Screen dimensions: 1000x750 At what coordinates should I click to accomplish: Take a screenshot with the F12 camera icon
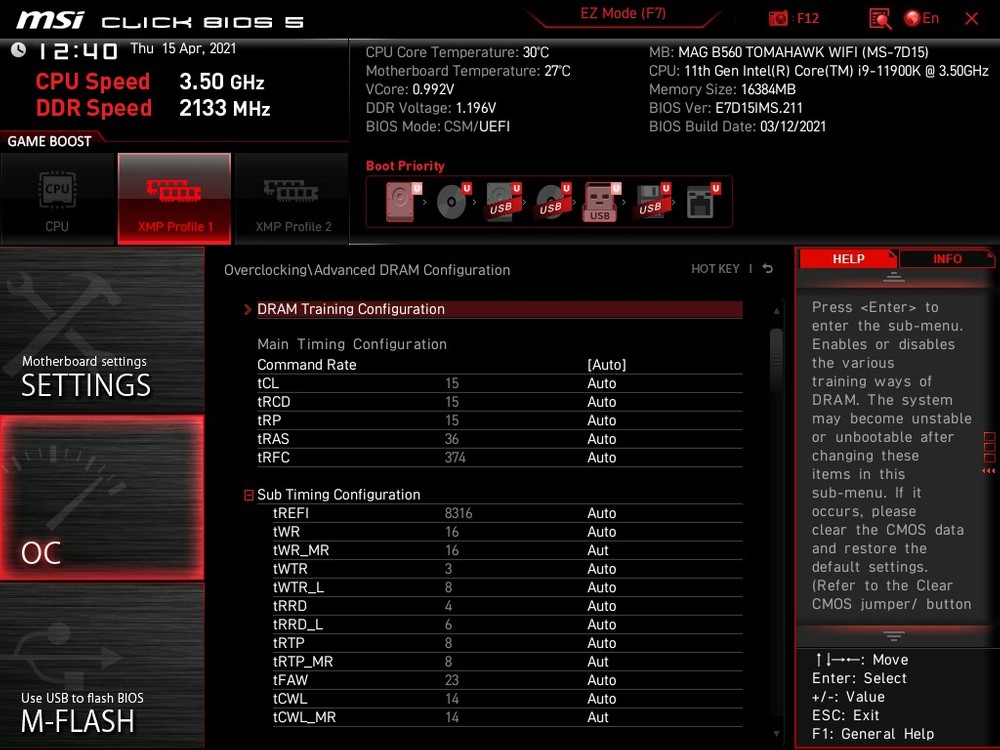(x=779, y=18)
